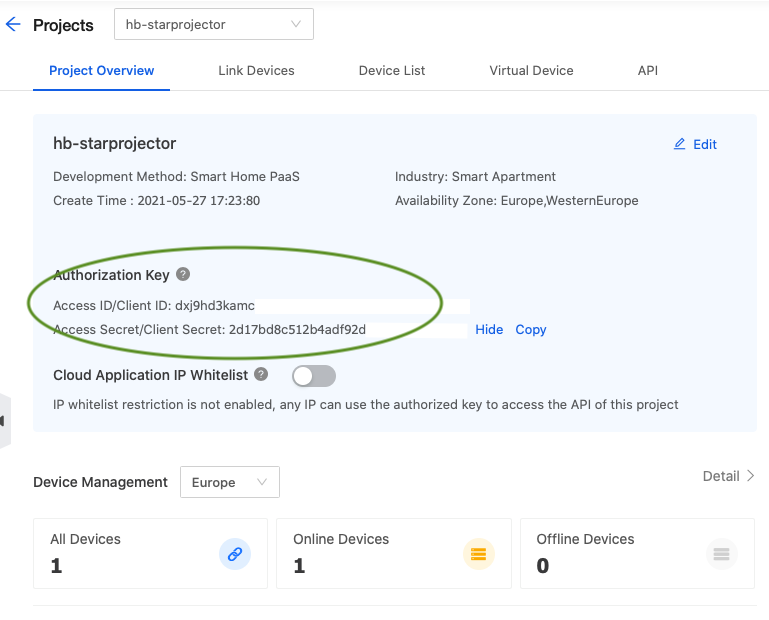Go to the API tab
The width and height of the screenshot is (769, 620).
coord(648,71)
